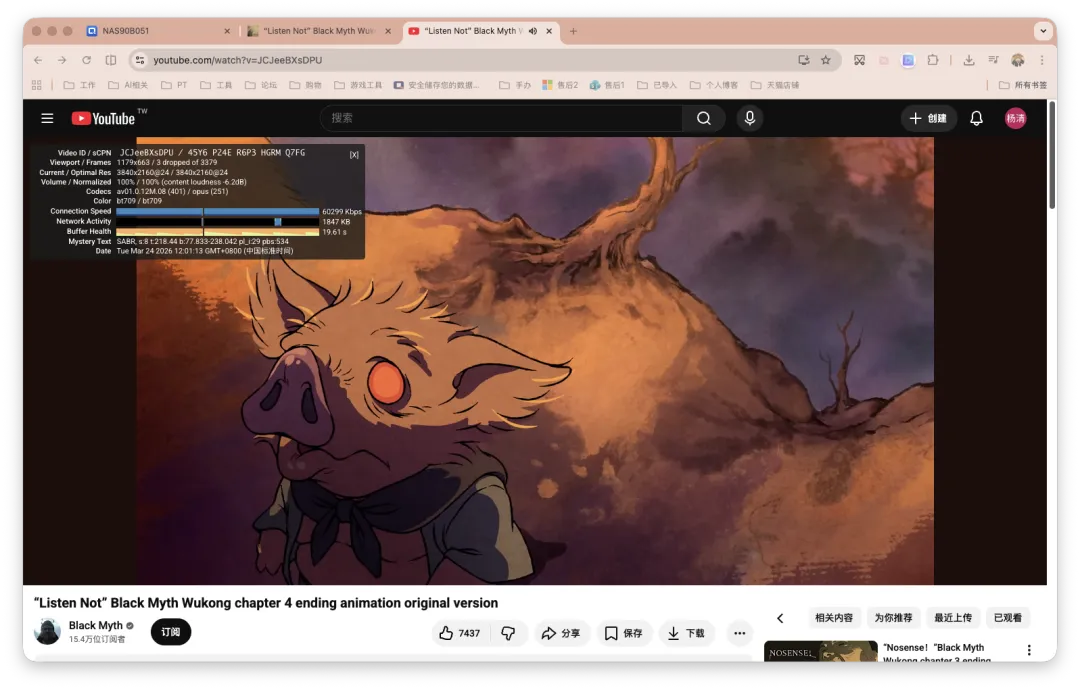This screenshot has width=1080, height=690.
Task: Expand the tab search dropdown arrow
Action: click(x=1043, y=31)
